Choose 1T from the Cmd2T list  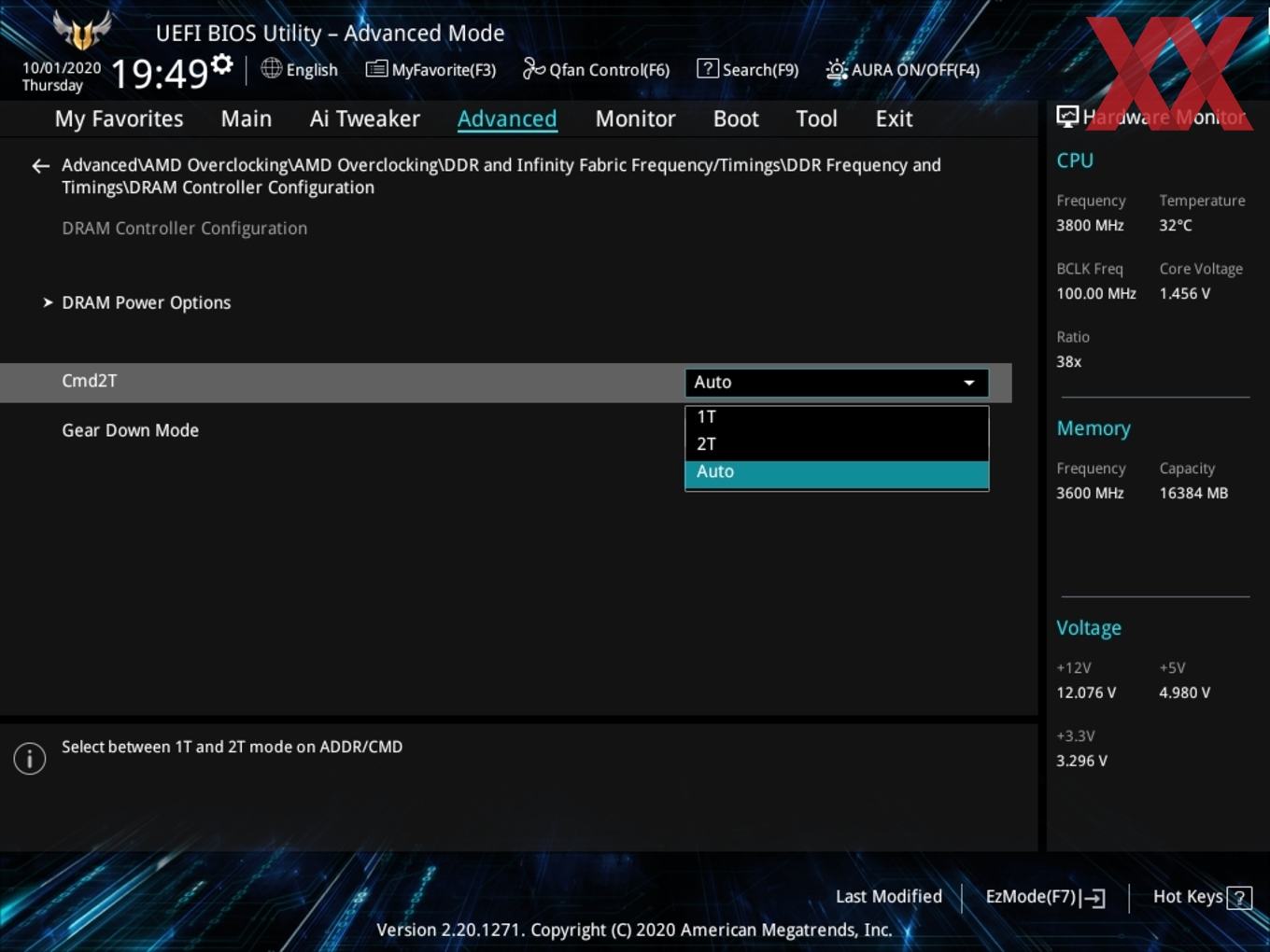point(837,417)
